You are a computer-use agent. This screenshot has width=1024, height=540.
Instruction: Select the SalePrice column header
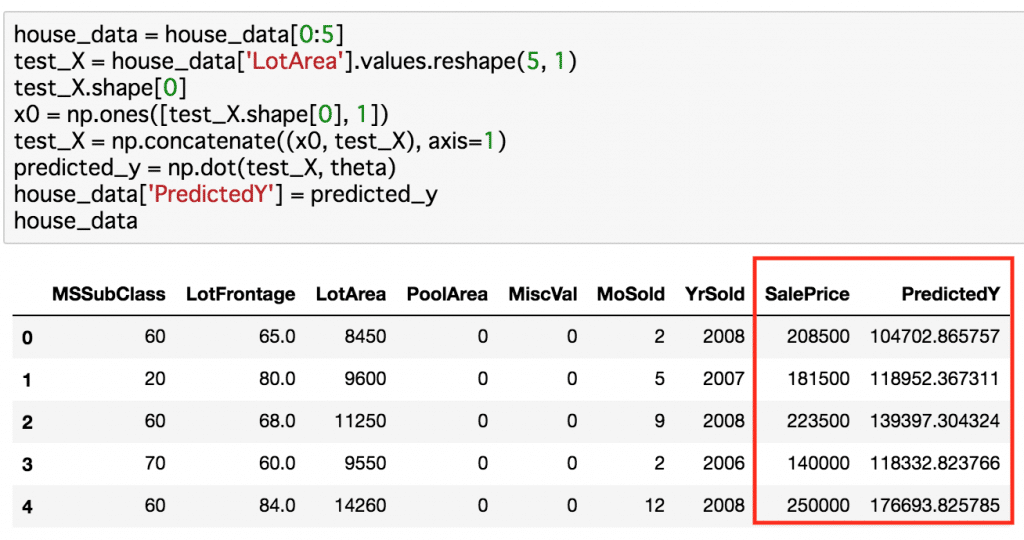(807, 294)
